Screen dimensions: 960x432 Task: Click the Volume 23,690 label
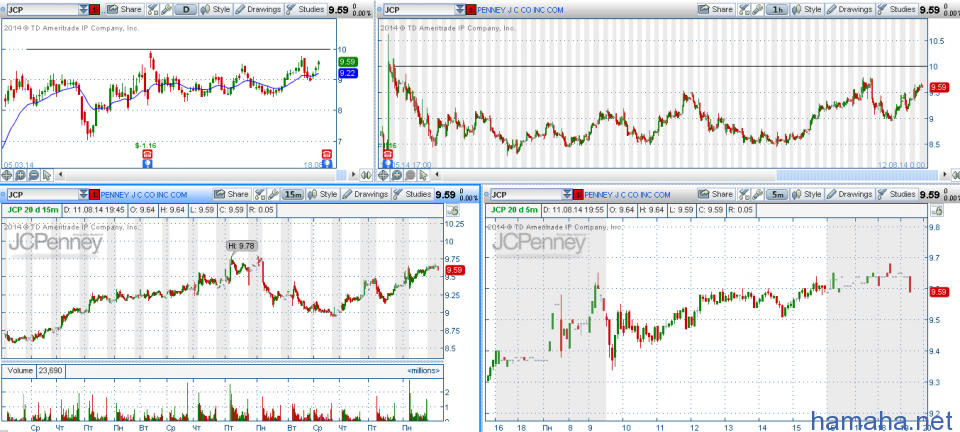coord(33,370)
